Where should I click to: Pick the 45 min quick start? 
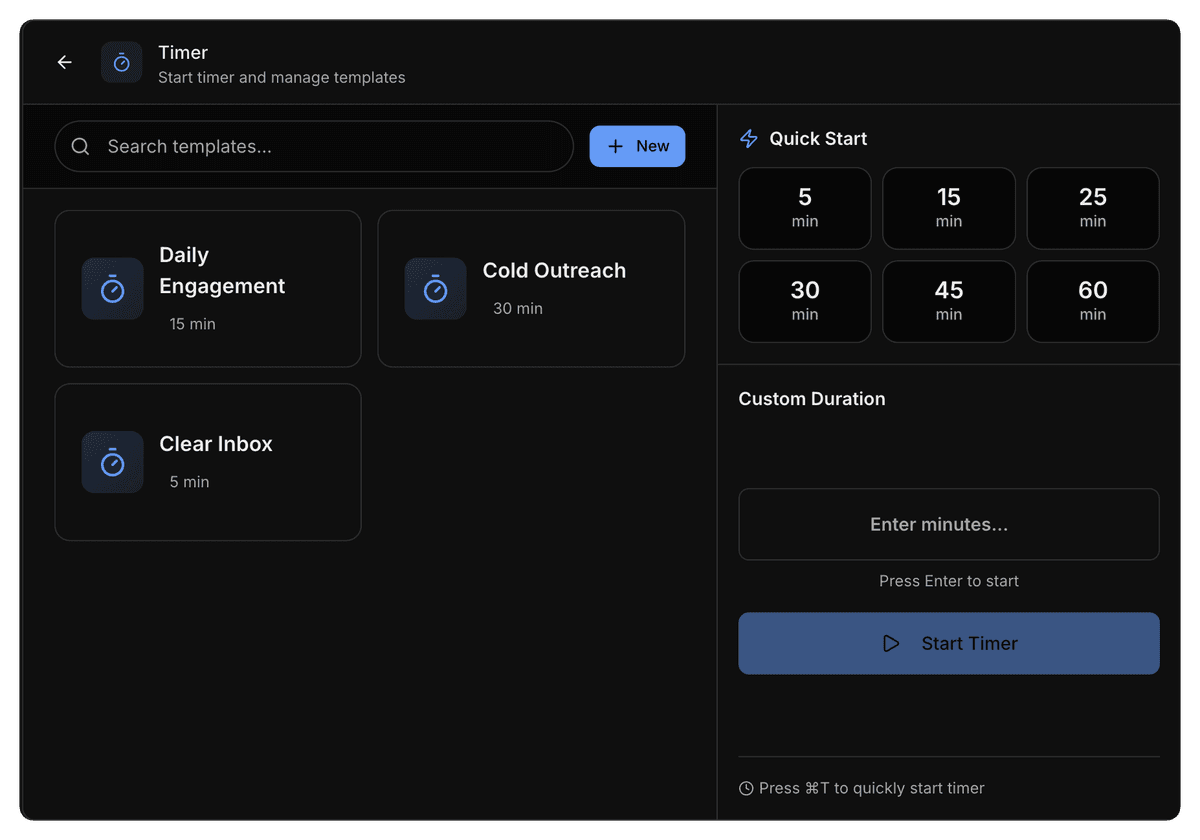(949, 301)
